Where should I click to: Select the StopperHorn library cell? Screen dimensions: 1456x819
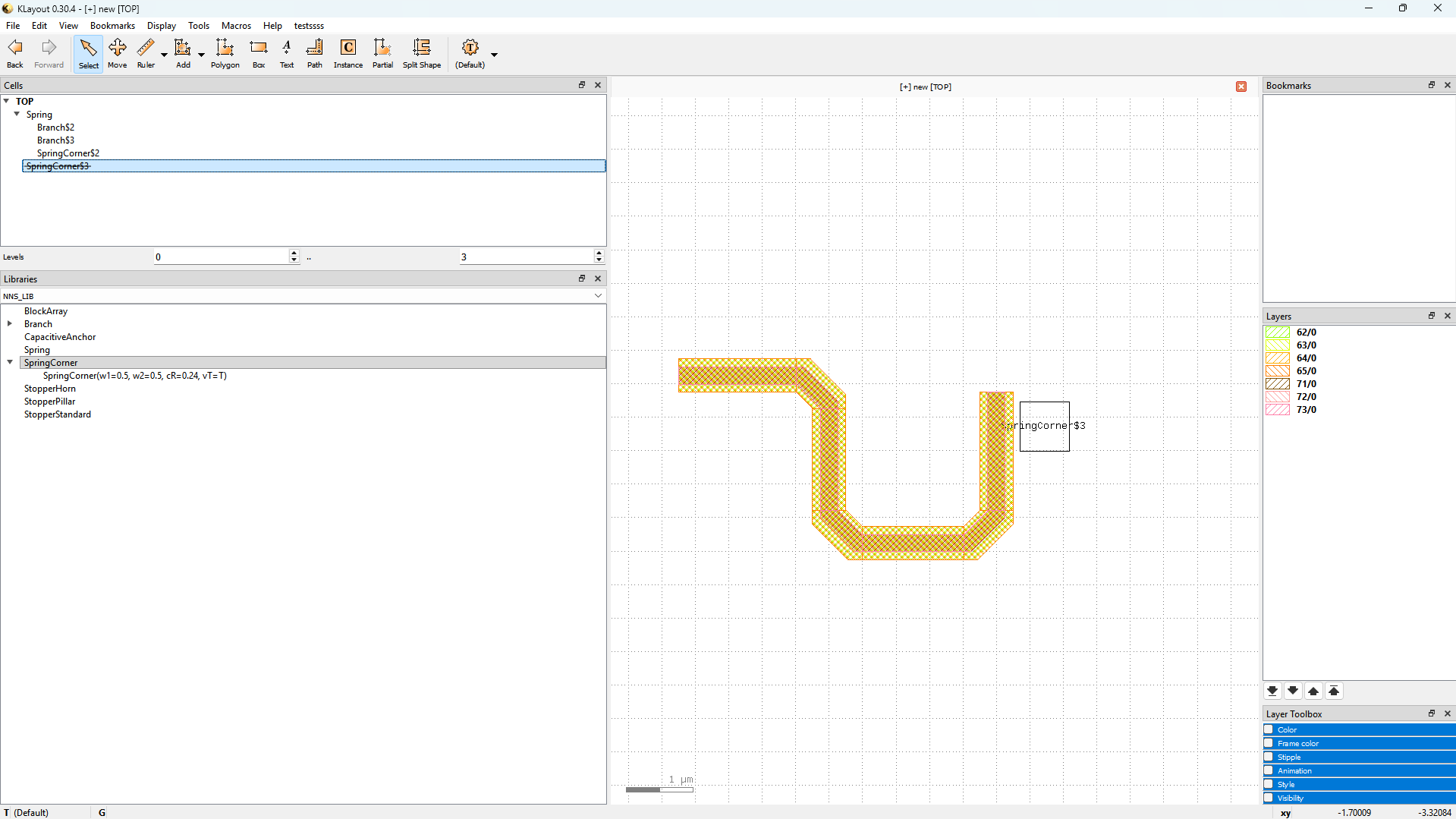pos(50,389)
